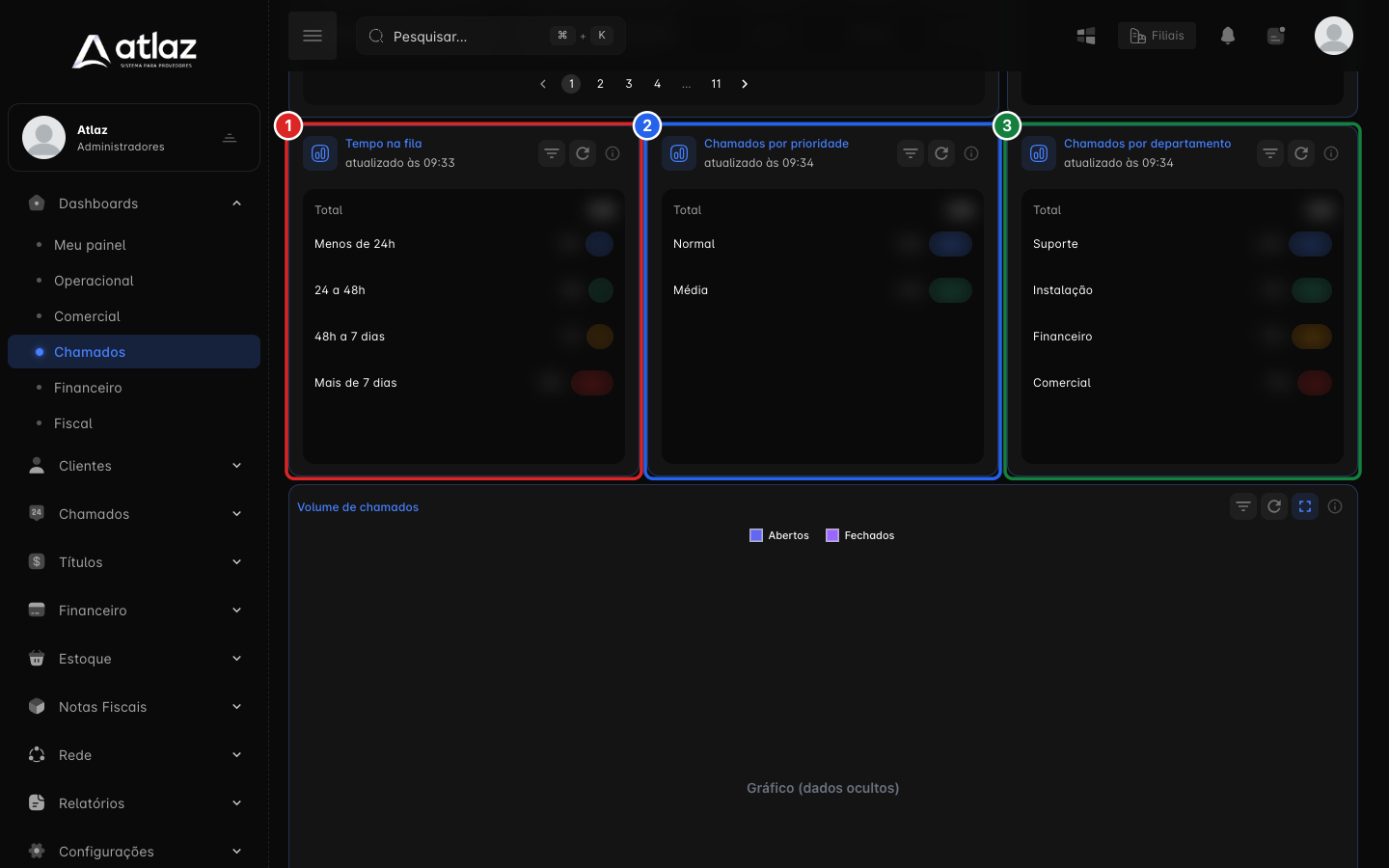
Task: Show info for Chamados por departamento widget
Action: pyautogui.click(x=1331, y=153)
